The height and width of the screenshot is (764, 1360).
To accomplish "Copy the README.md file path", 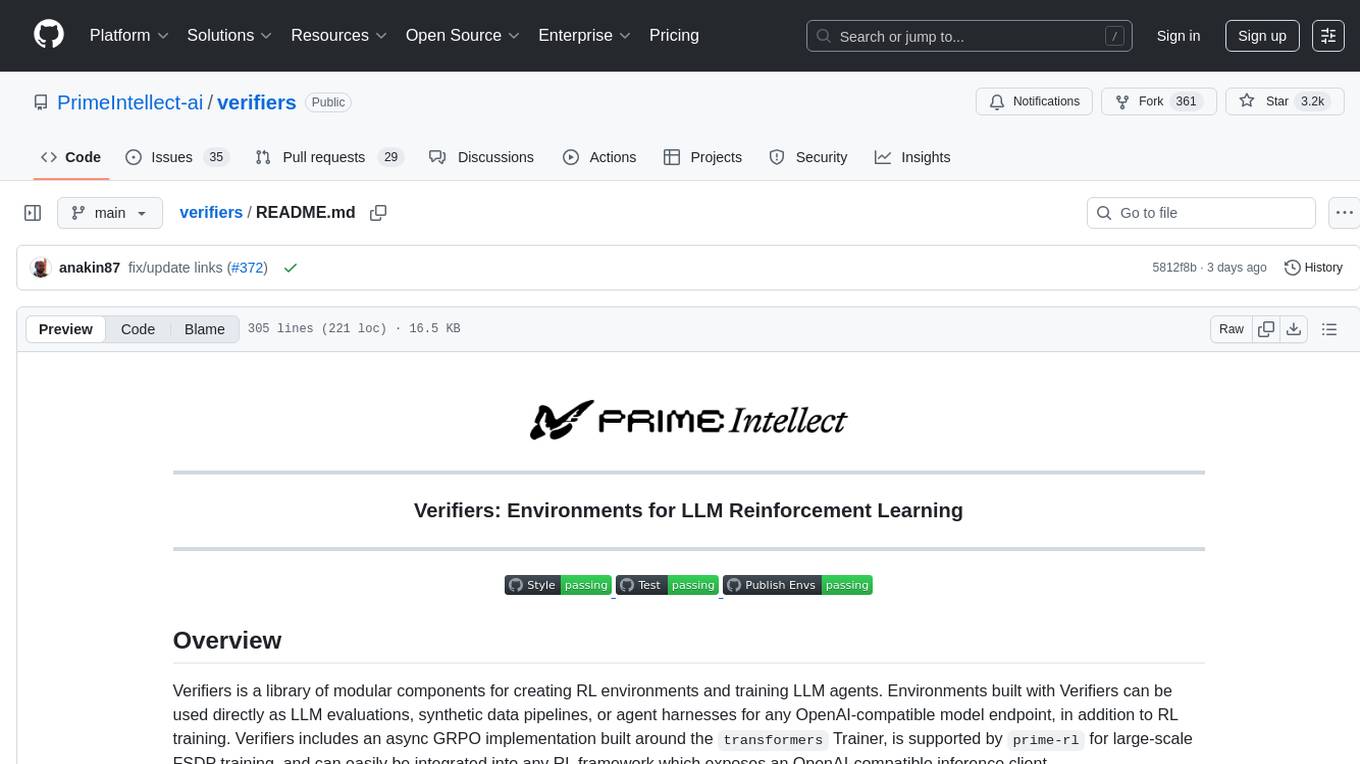I will [x=378, y=212].
